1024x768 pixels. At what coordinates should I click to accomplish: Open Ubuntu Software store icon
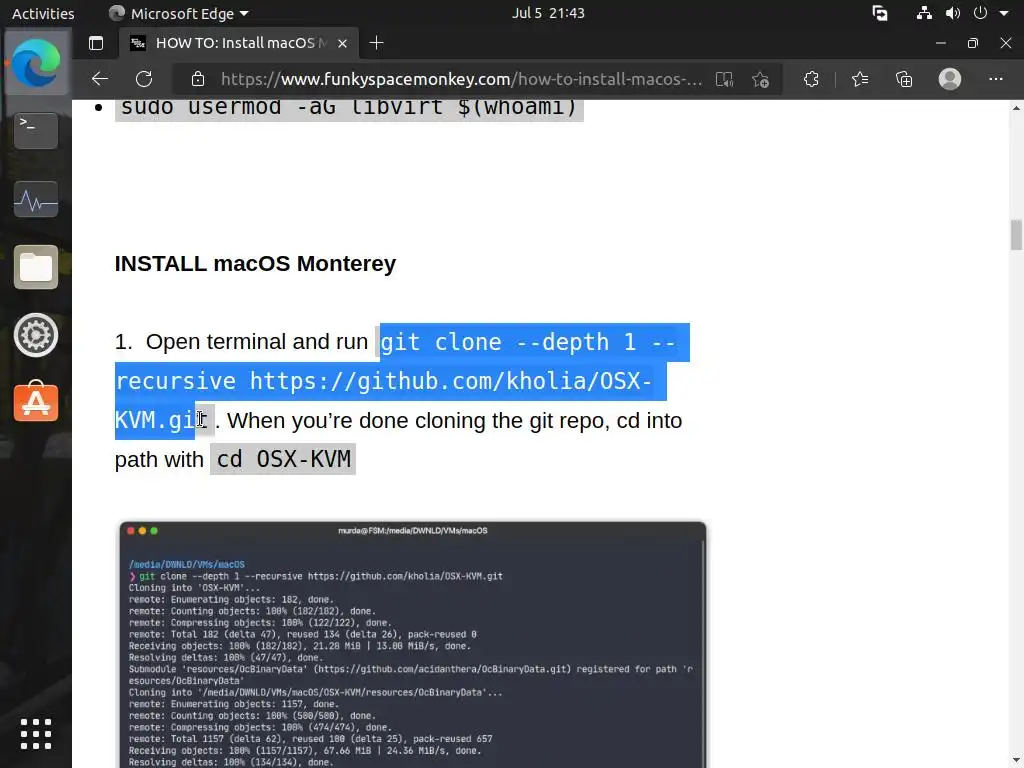coord(36,402)
